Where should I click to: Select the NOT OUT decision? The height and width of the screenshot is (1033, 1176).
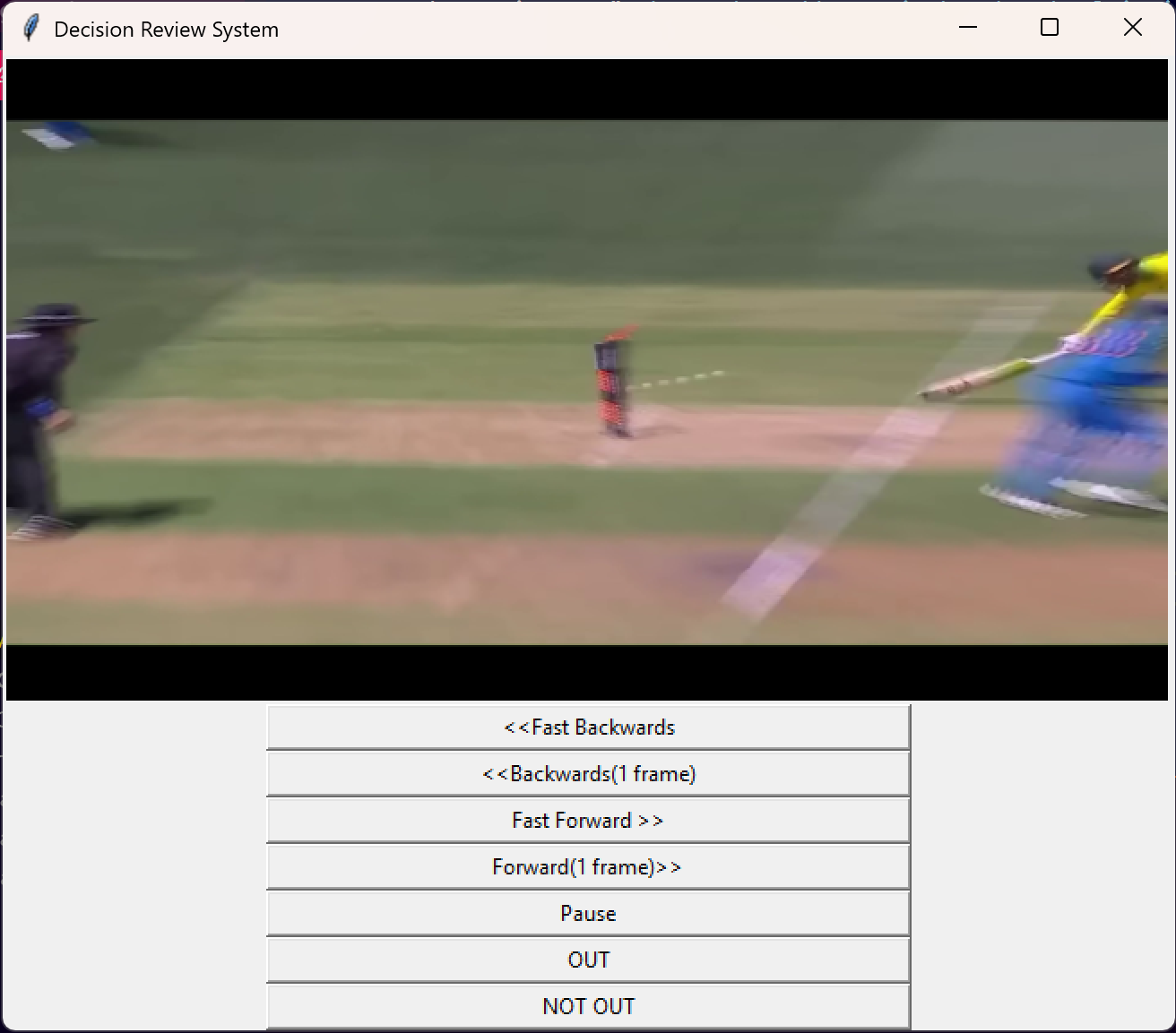click(x=588, y=1006)
